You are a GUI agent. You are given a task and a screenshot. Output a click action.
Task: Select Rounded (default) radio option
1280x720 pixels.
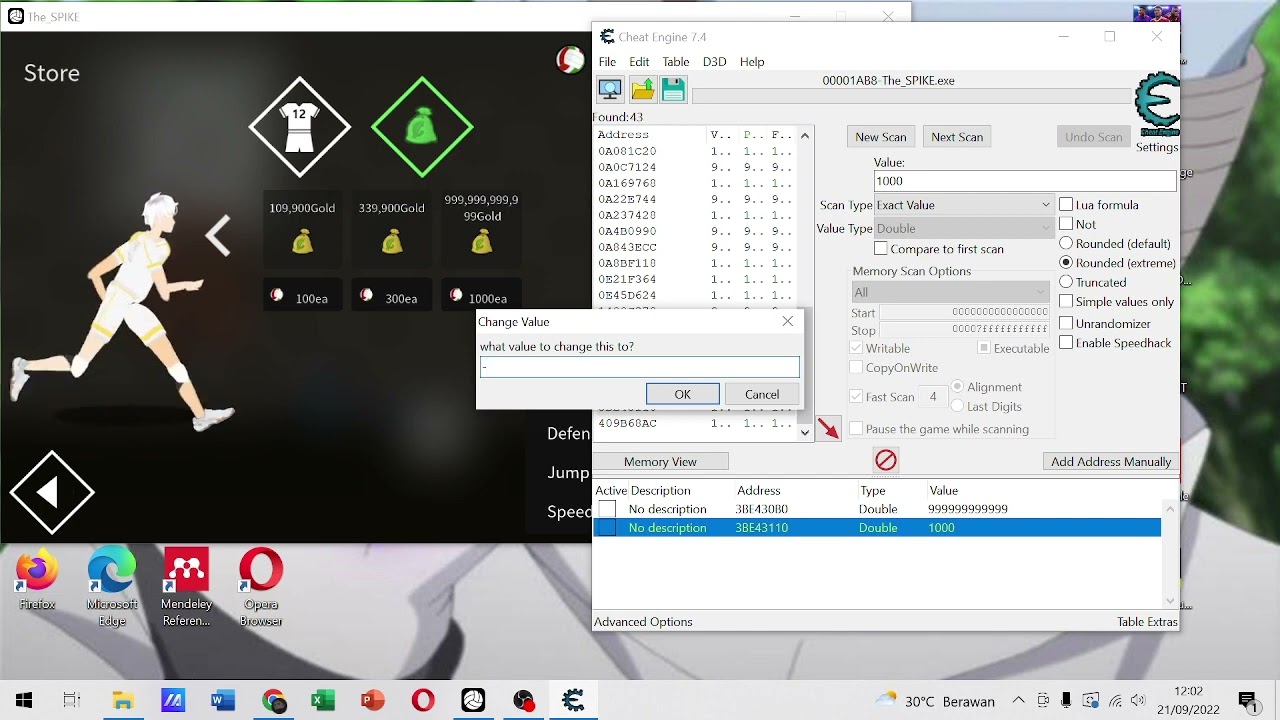click(x=1066, y=243)
